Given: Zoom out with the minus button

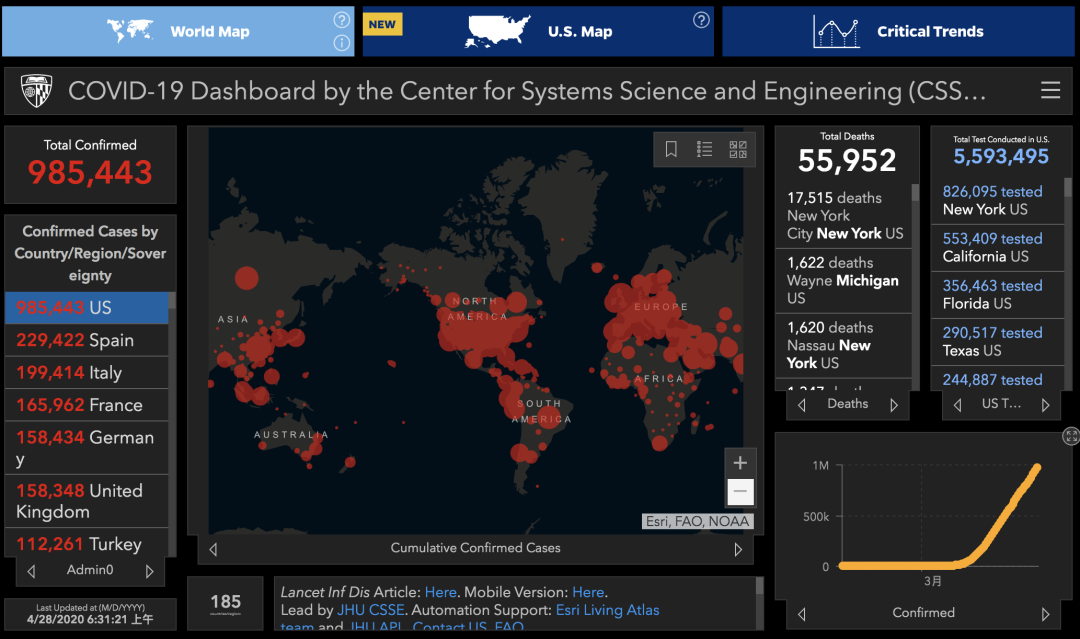Looking at the screenshot, I should pyautogui.click(x=740, y=491).
